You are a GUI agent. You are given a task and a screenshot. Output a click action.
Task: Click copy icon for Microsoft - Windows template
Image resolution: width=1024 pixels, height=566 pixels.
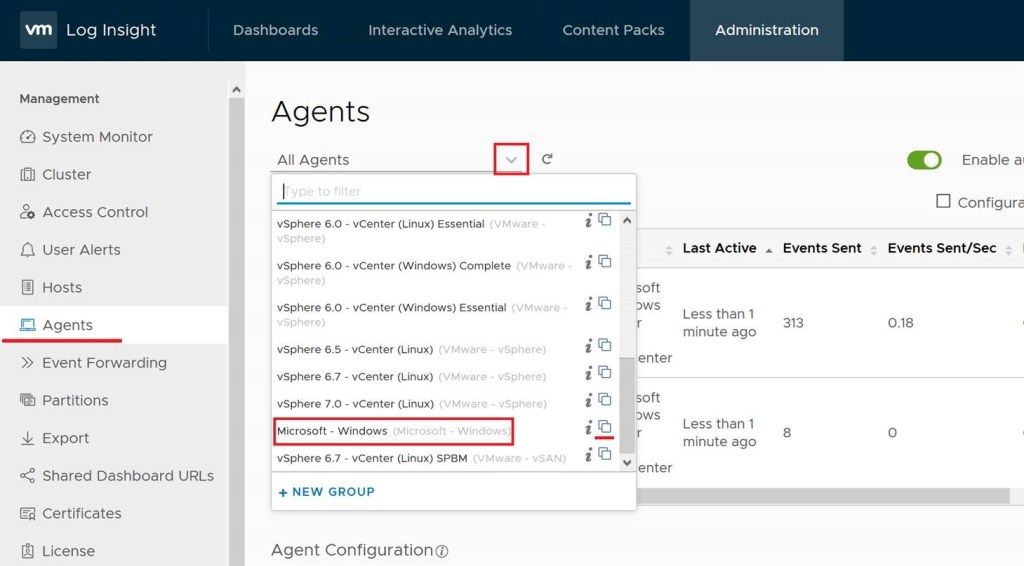point(604,427)
